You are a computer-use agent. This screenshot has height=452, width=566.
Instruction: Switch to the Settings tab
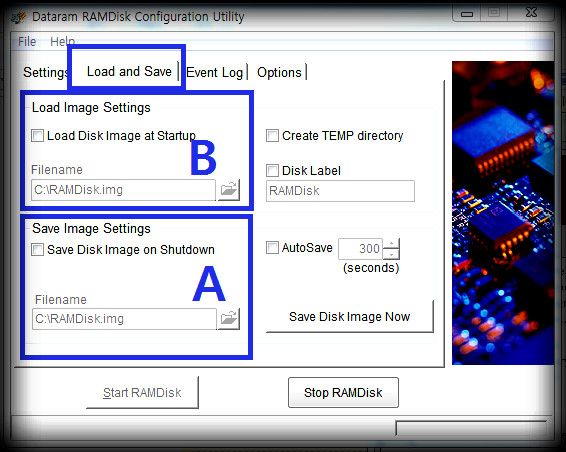[45, 72]
